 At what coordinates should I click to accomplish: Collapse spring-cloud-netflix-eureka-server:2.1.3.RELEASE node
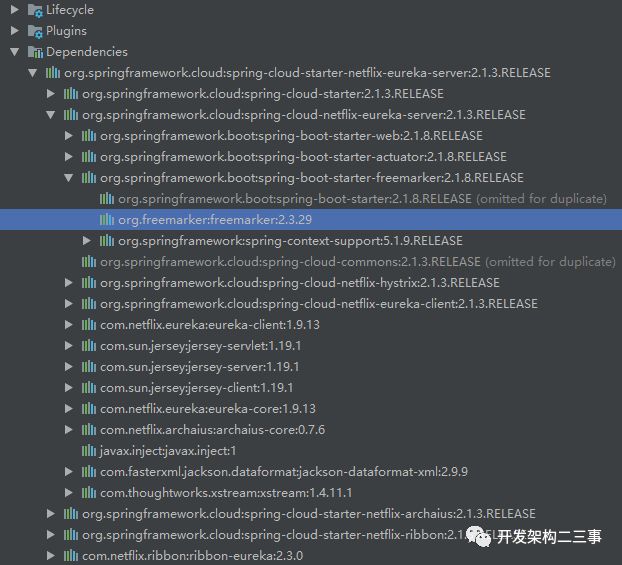pyautogui.click(x=51, y=115)
